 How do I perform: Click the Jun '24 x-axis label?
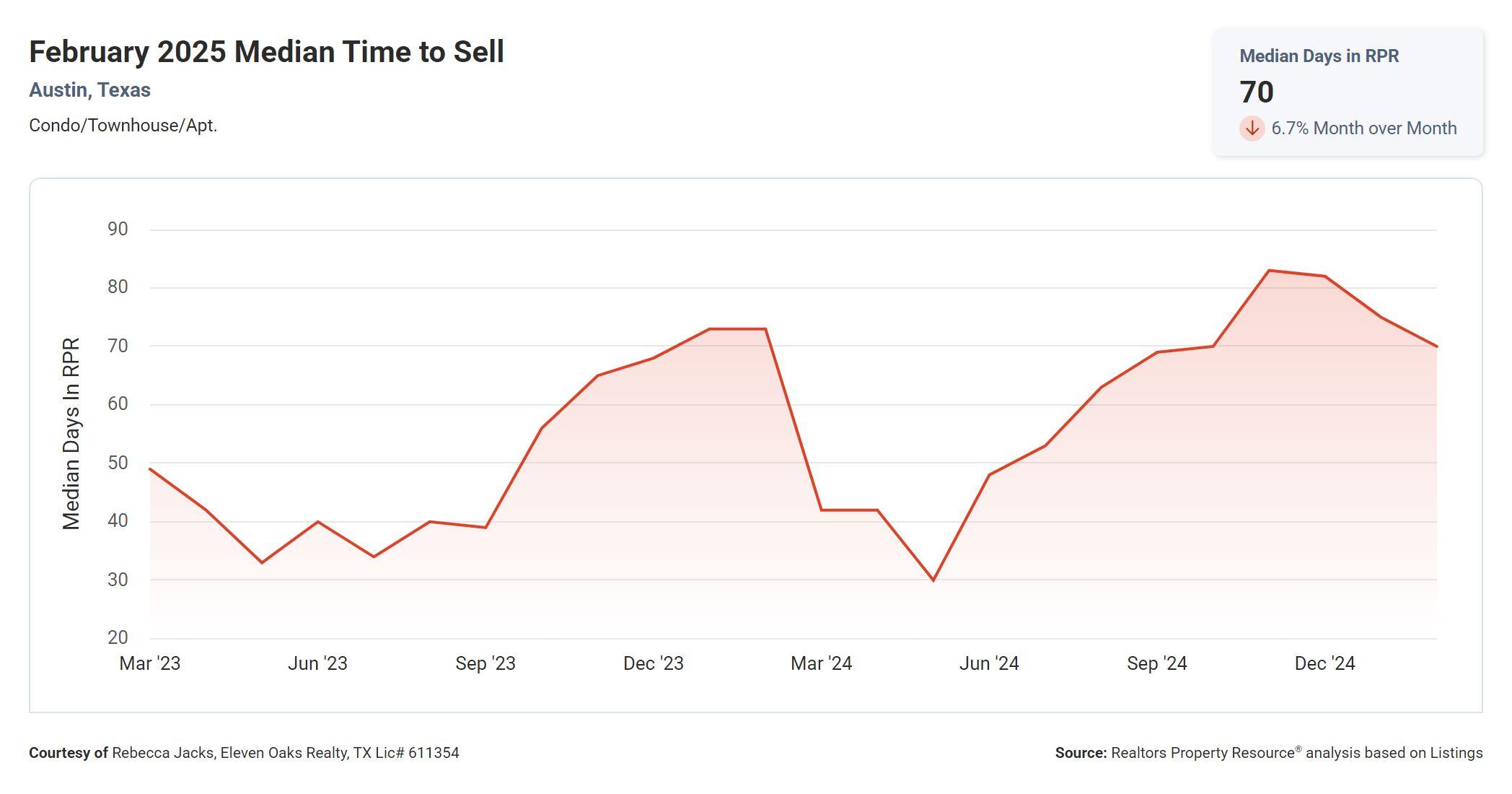pyautogui.click(x=989, y=663)
